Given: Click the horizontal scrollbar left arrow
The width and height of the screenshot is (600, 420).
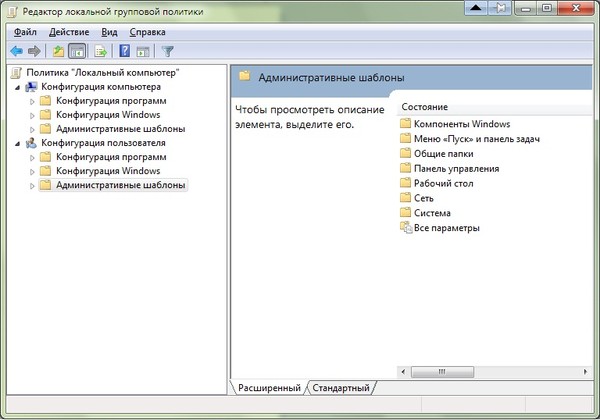Looking at the screenshot, I should click(403, 371).
